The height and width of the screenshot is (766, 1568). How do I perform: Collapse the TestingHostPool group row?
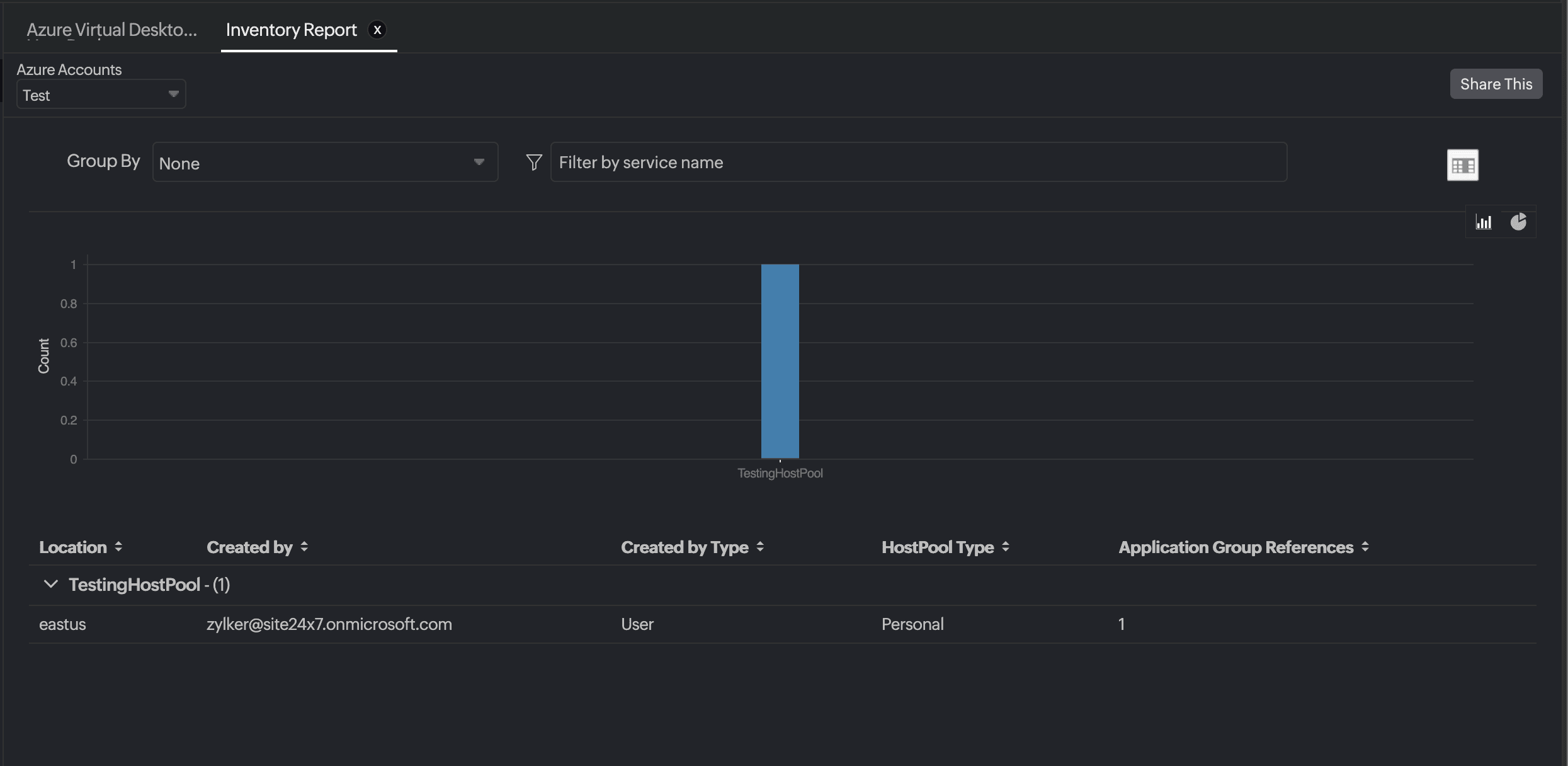click(x=51, y=585)
